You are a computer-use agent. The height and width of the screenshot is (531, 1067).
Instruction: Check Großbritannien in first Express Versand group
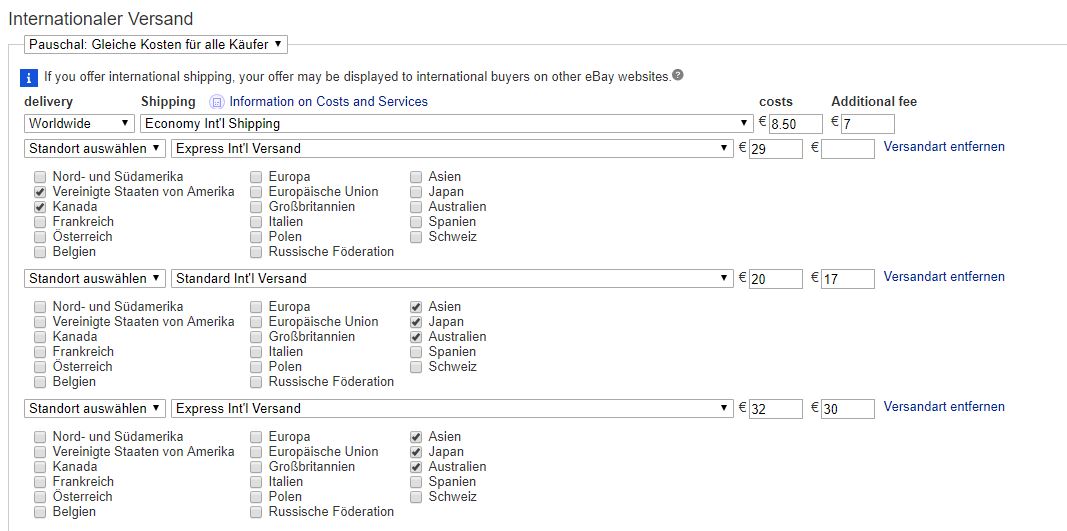(x=256, y=207)
